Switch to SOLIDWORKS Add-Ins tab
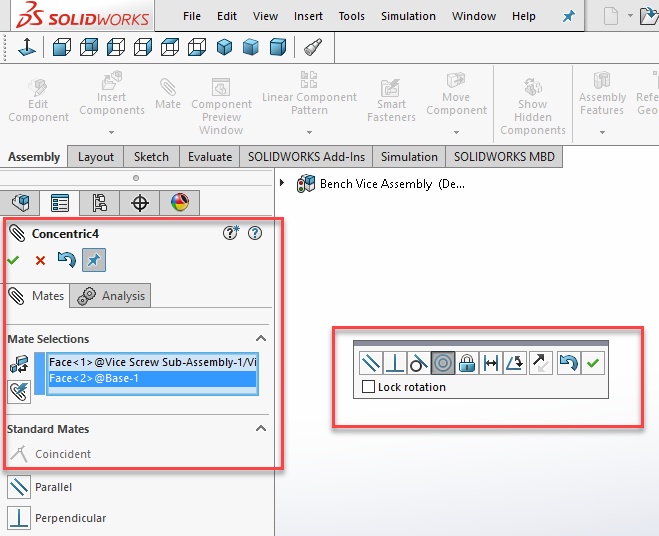 [x=306, y=157]
